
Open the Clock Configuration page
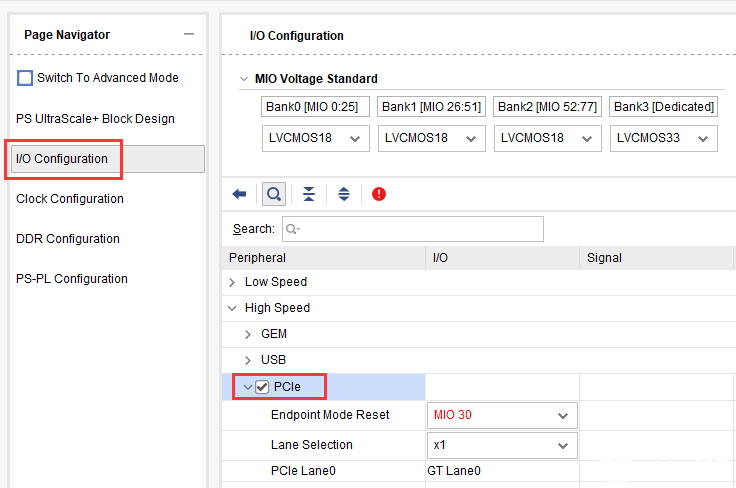tap(70, 199)
